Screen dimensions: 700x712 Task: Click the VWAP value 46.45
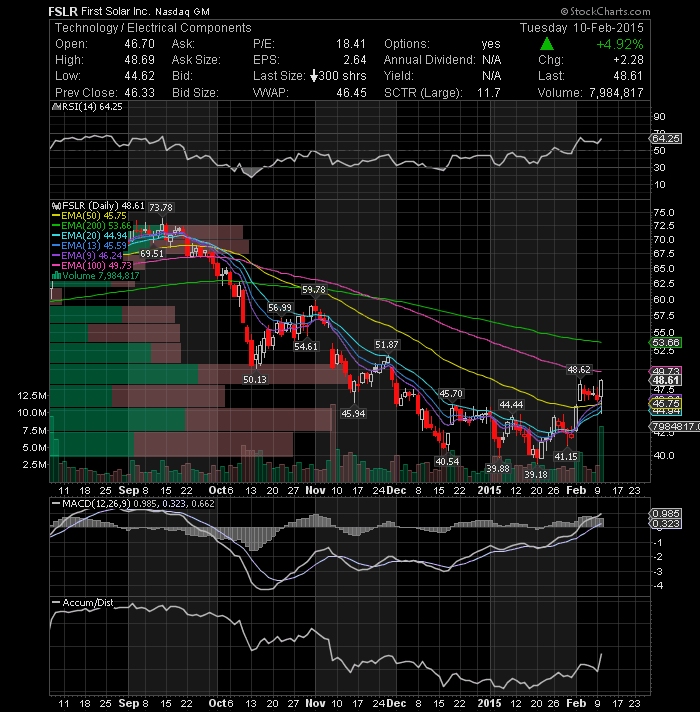351,93
